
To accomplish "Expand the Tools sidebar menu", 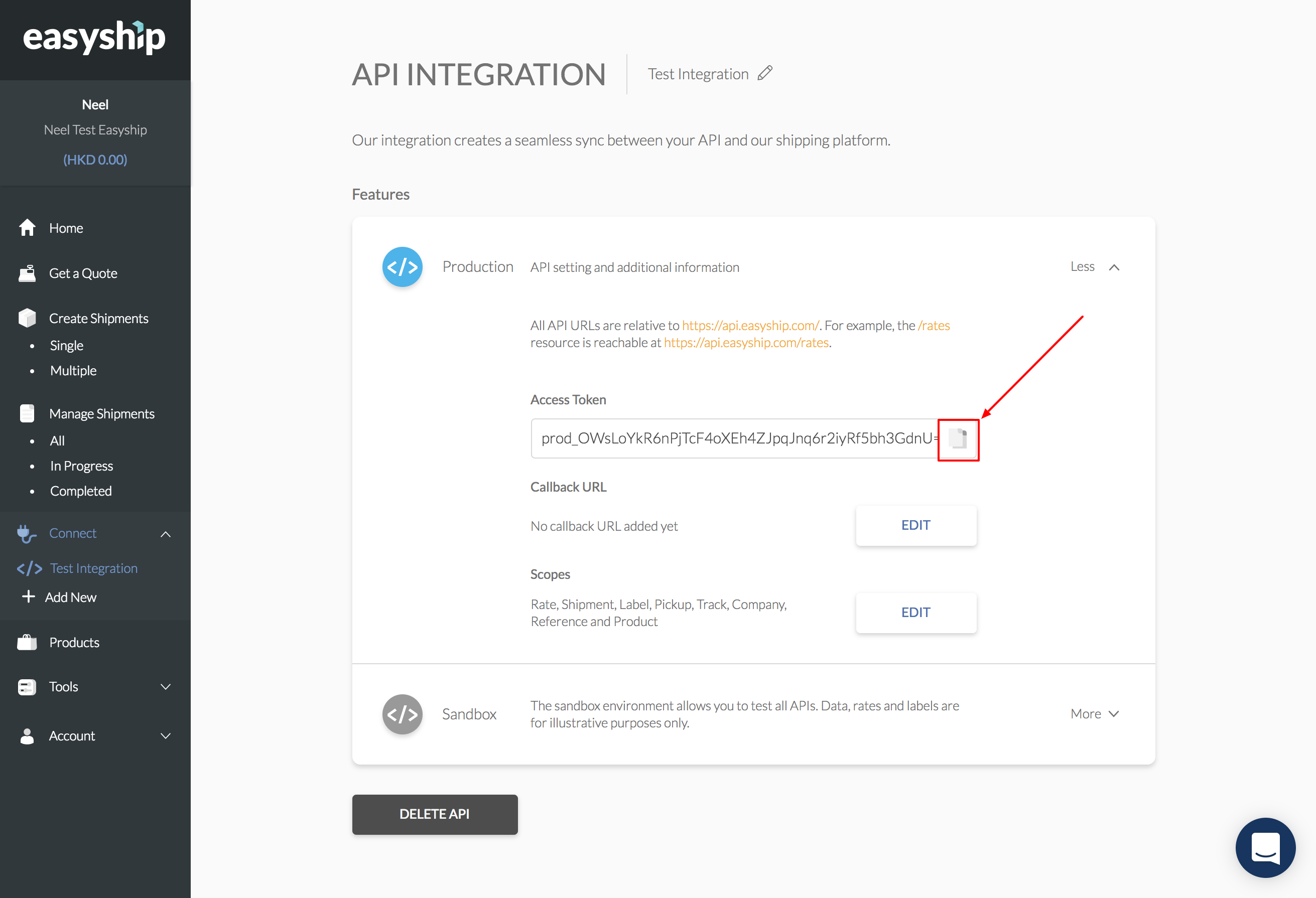I will [x=165, y=687].
